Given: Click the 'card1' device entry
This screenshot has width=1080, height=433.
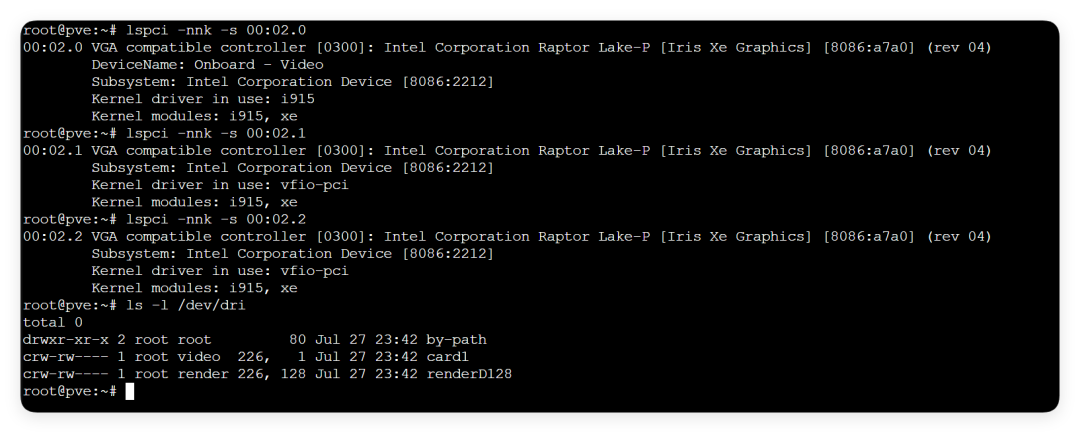Looking at the screenshot, I should point(448,357).
